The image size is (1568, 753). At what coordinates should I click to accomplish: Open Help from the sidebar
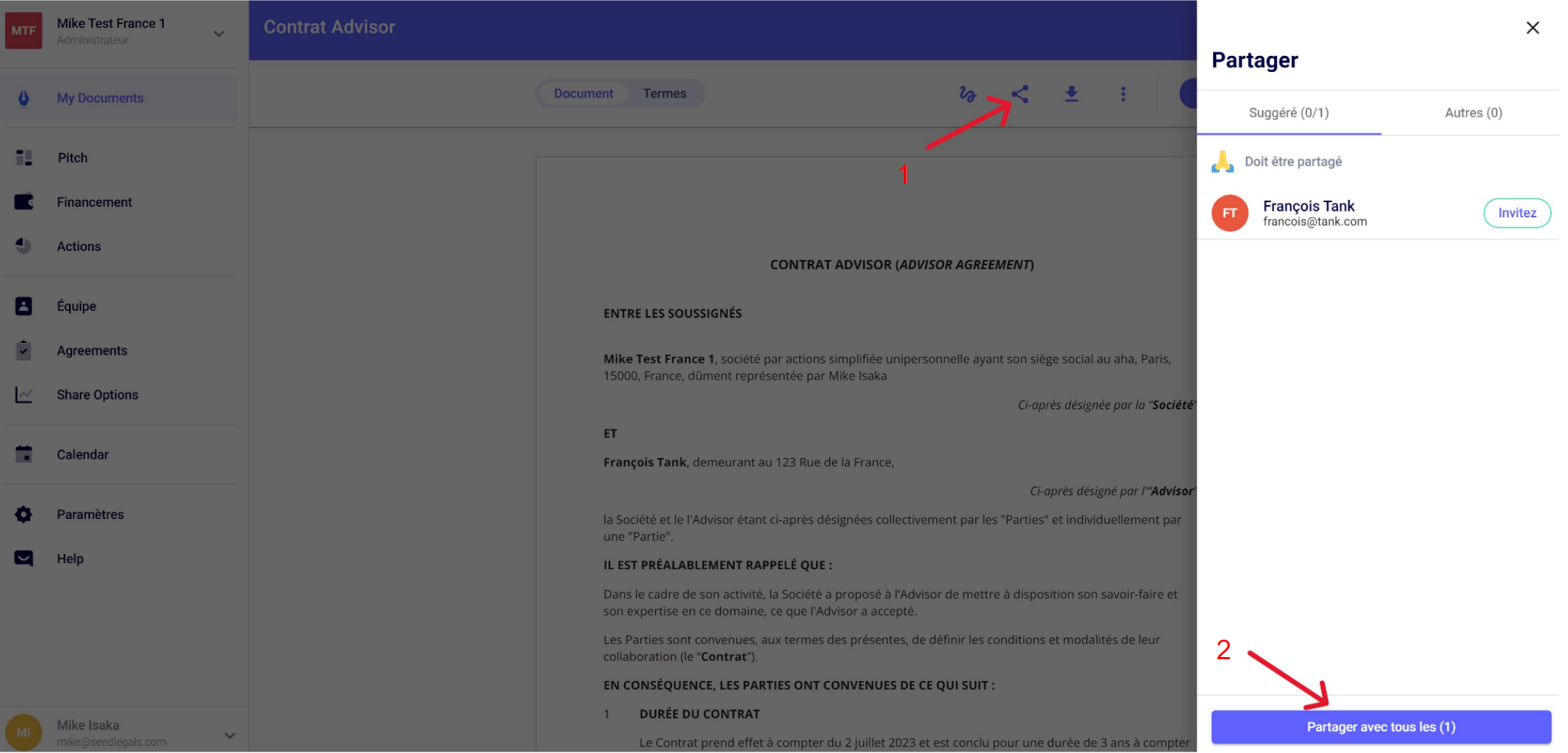(70, 559)
